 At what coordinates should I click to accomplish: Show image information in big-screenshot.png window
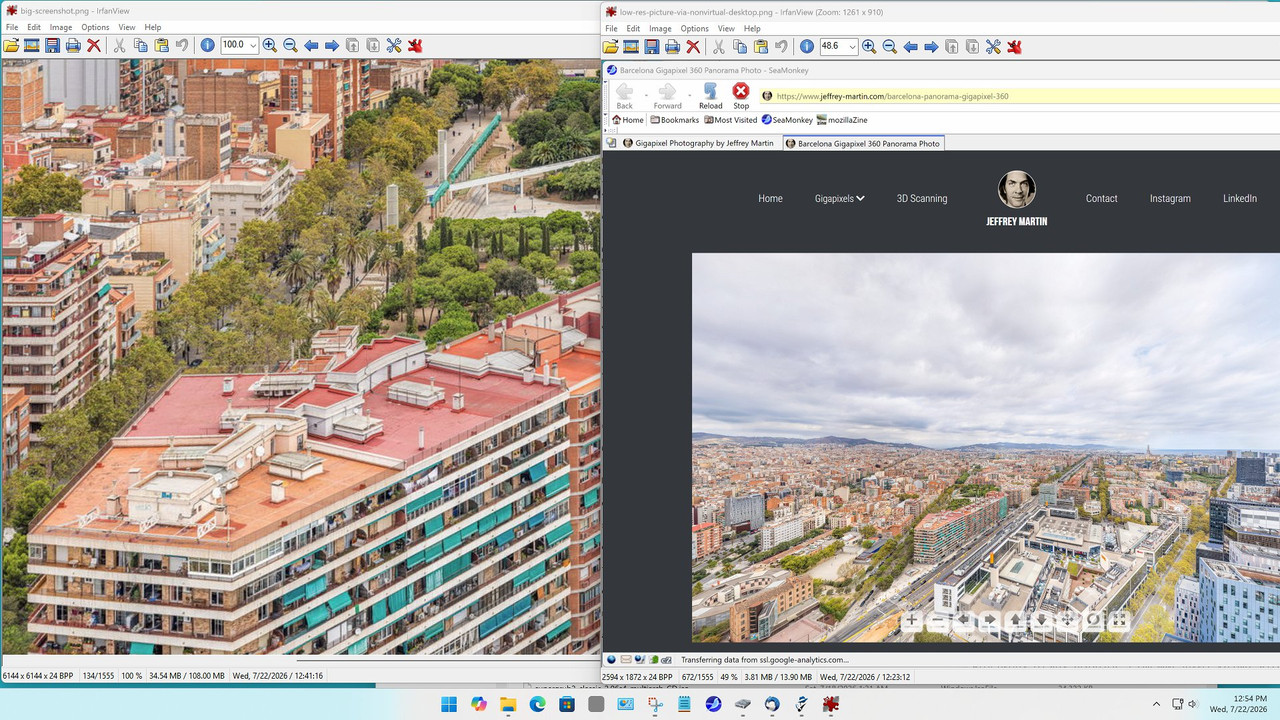pyautogui.click(x=207, y=45)
